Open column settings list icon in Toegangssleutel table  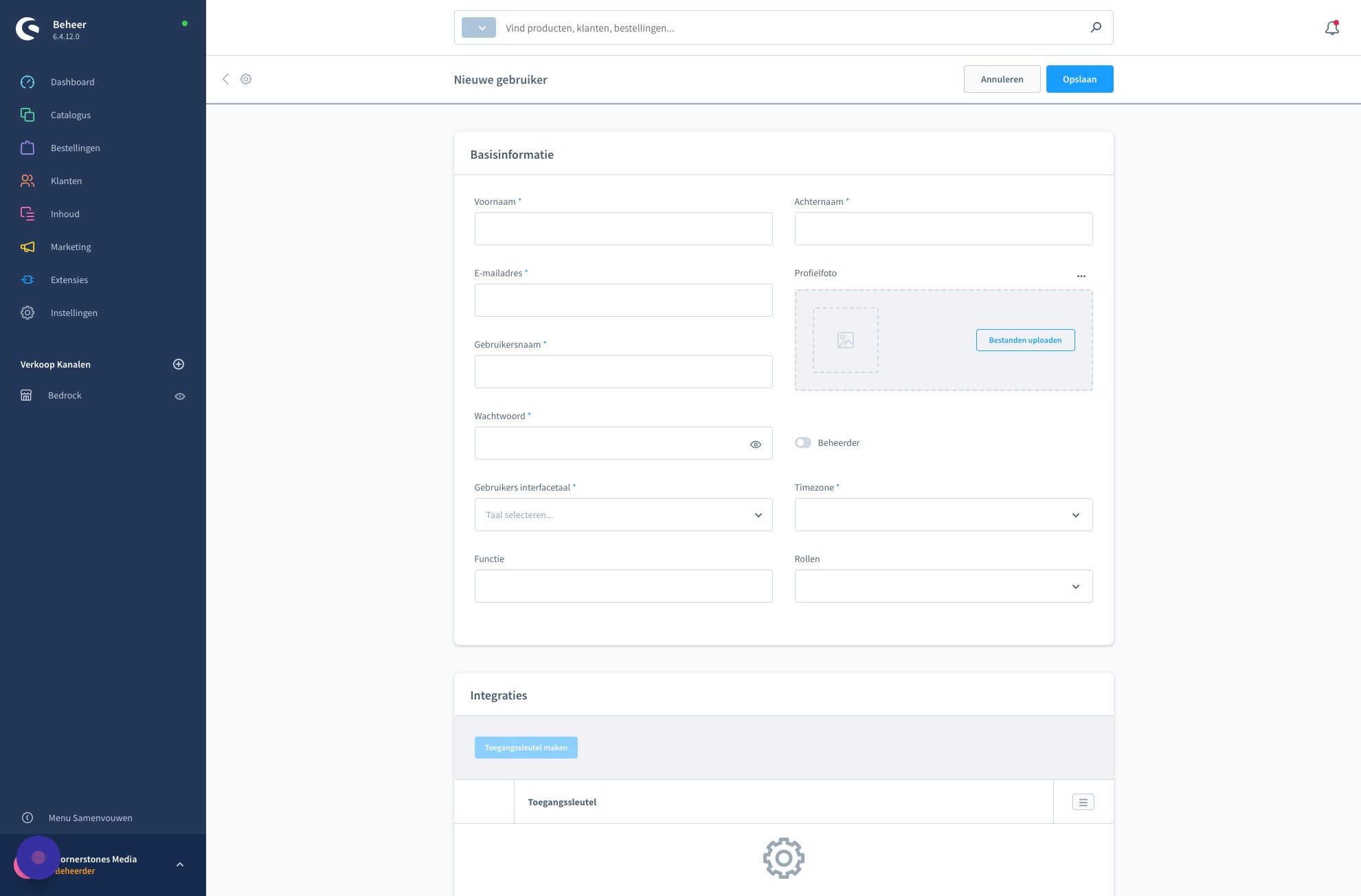(x=1083, y=802)
